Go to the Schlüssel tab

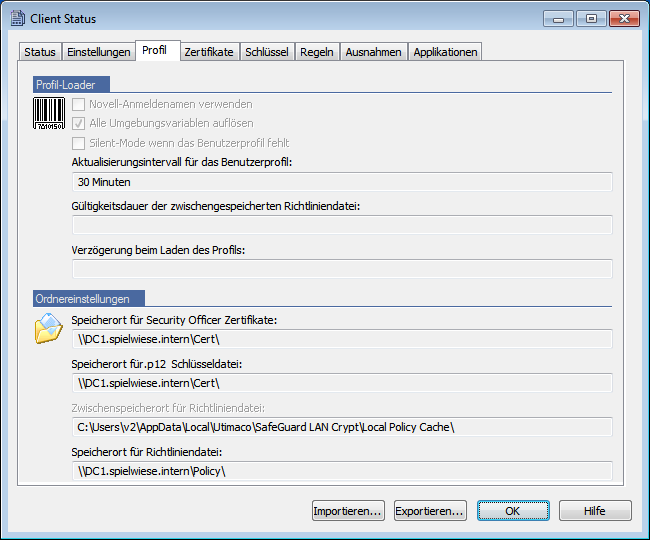click(x=267, y=52)
